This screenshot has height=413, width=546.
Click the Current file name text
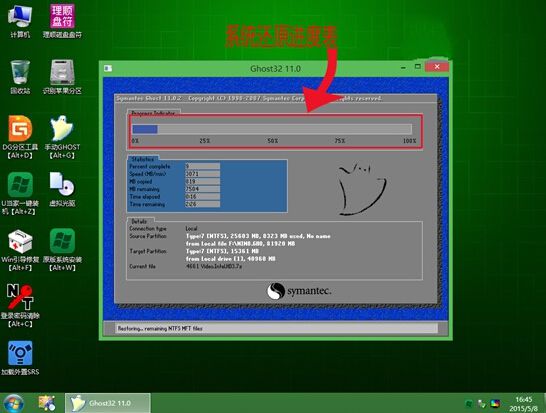coord(213,266)
